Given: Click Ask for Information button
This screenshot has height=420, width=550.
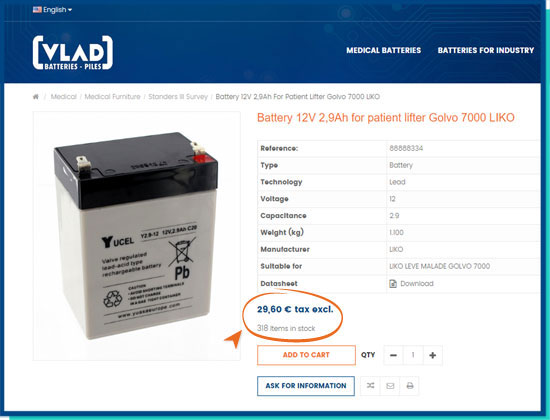Looking at the screenshot, I should (x=306, y=386).
